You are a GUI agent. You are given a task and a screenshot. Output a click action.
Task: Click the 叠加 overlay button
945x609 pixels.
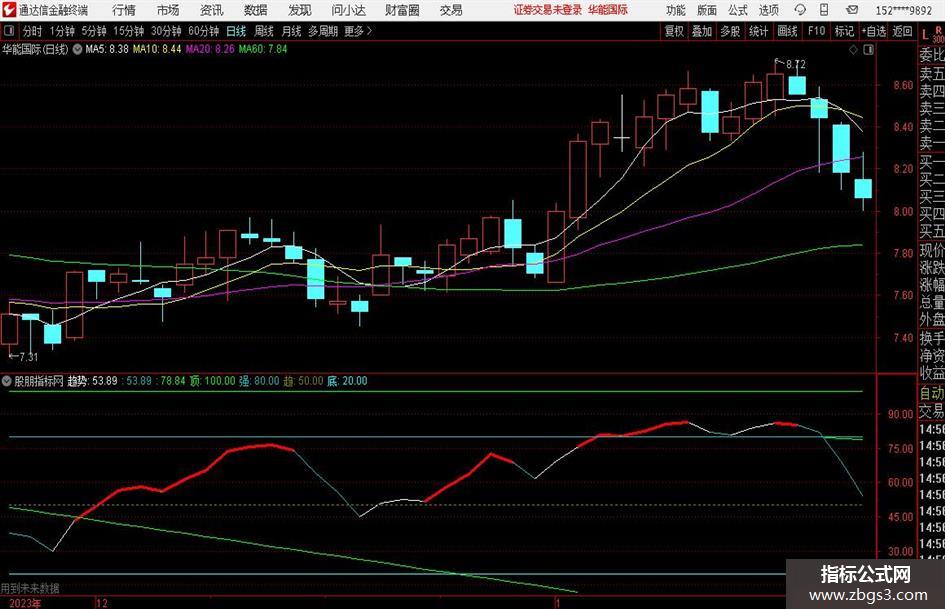point(702,31)
